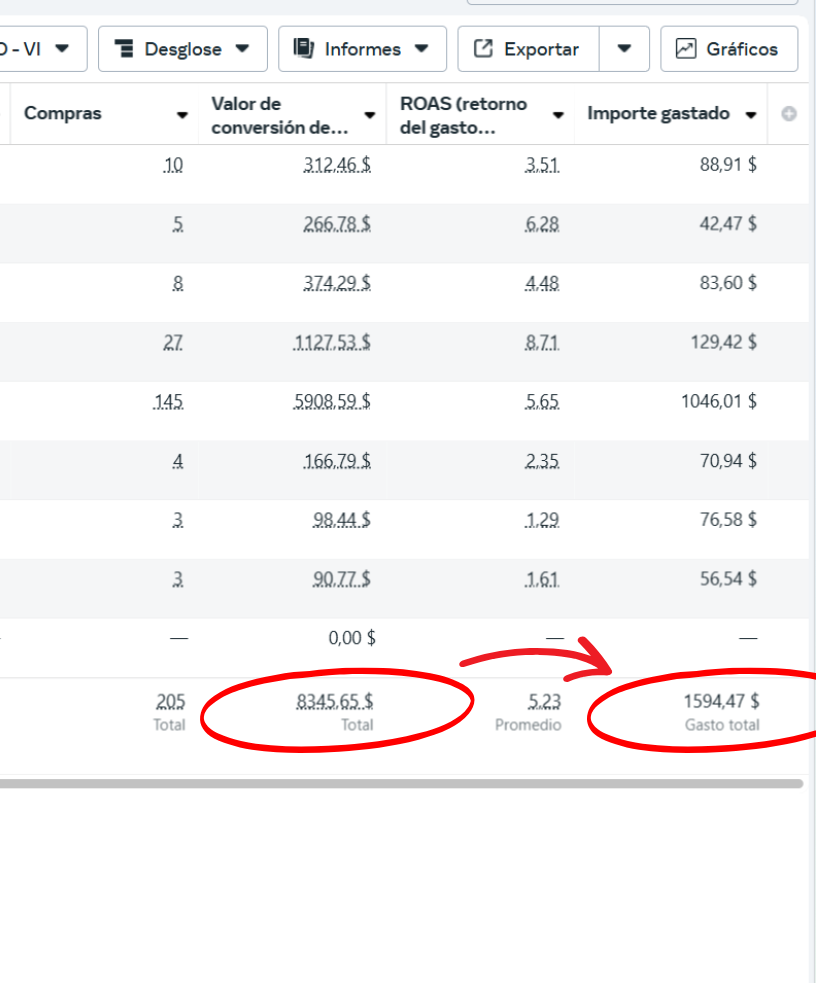Click the 5908,59 $ conversion value
The height and width of the screenshot is (983, 816).
[333, 402]
